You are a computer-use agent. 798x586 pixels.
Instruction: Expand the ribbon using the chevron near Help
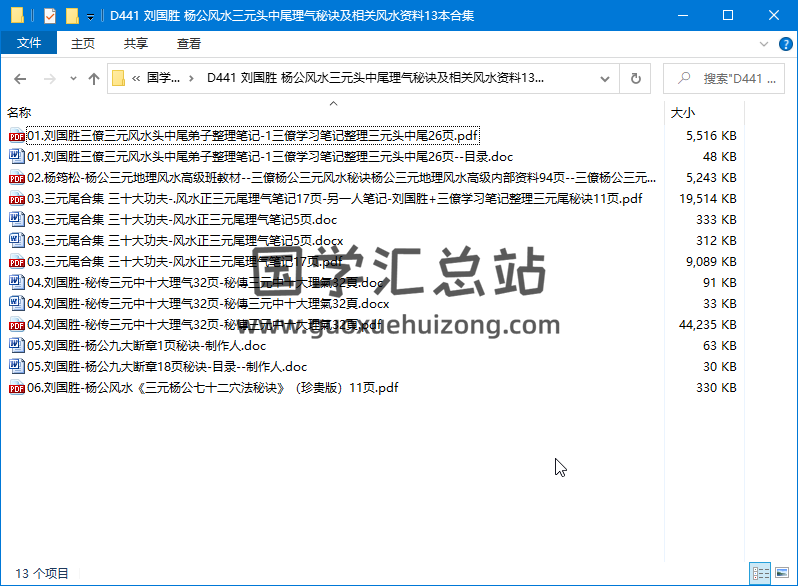(x=764, y=43)
